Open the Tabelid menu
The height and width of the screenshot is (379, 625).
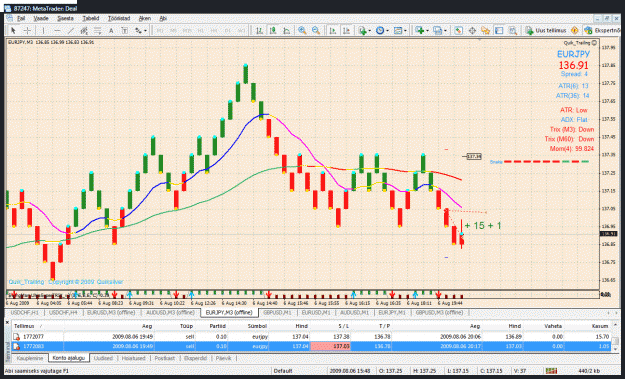tap(90, 18)
